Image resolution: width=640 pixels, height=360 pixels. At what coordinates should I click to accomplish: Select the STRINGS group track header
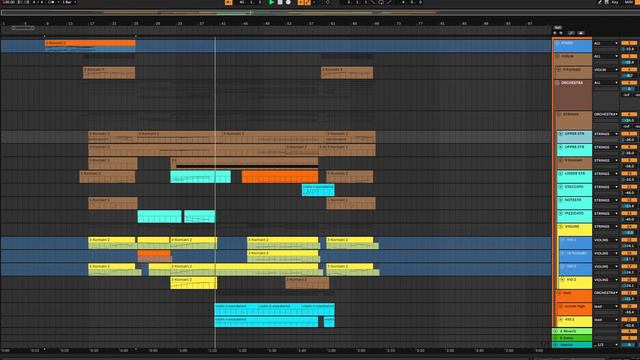coord(574,120)
